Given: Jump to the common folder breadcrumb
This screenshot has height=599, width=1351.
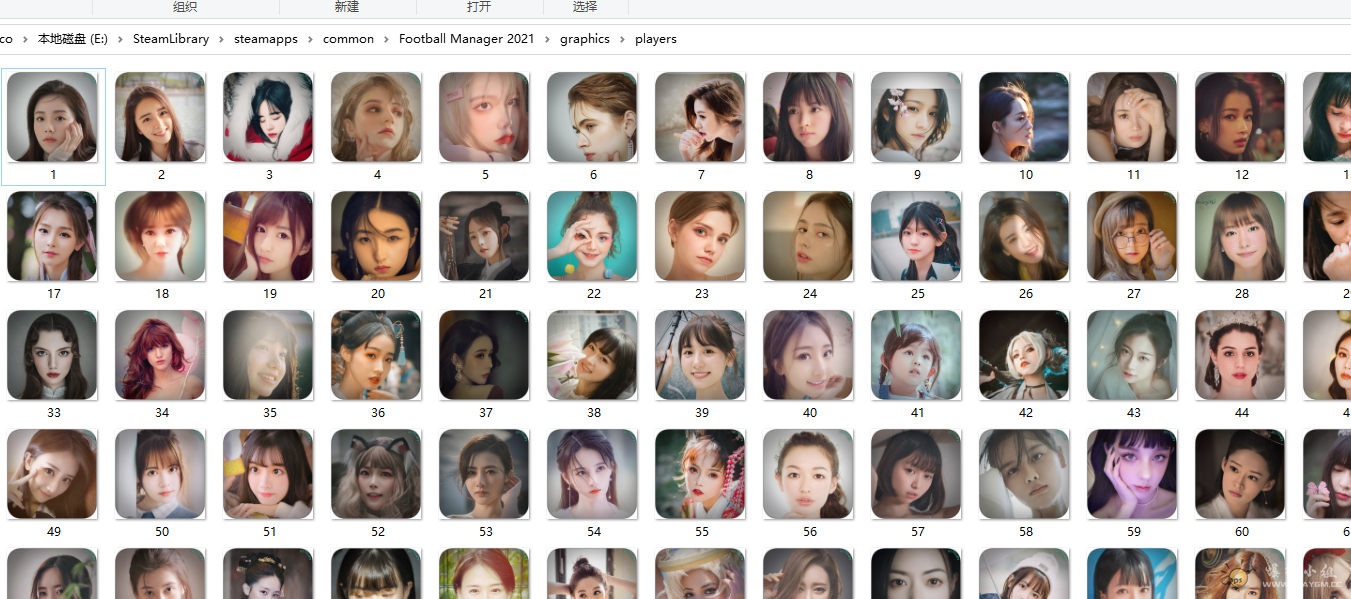Looking at the screenshot, I should coord(348,39).
